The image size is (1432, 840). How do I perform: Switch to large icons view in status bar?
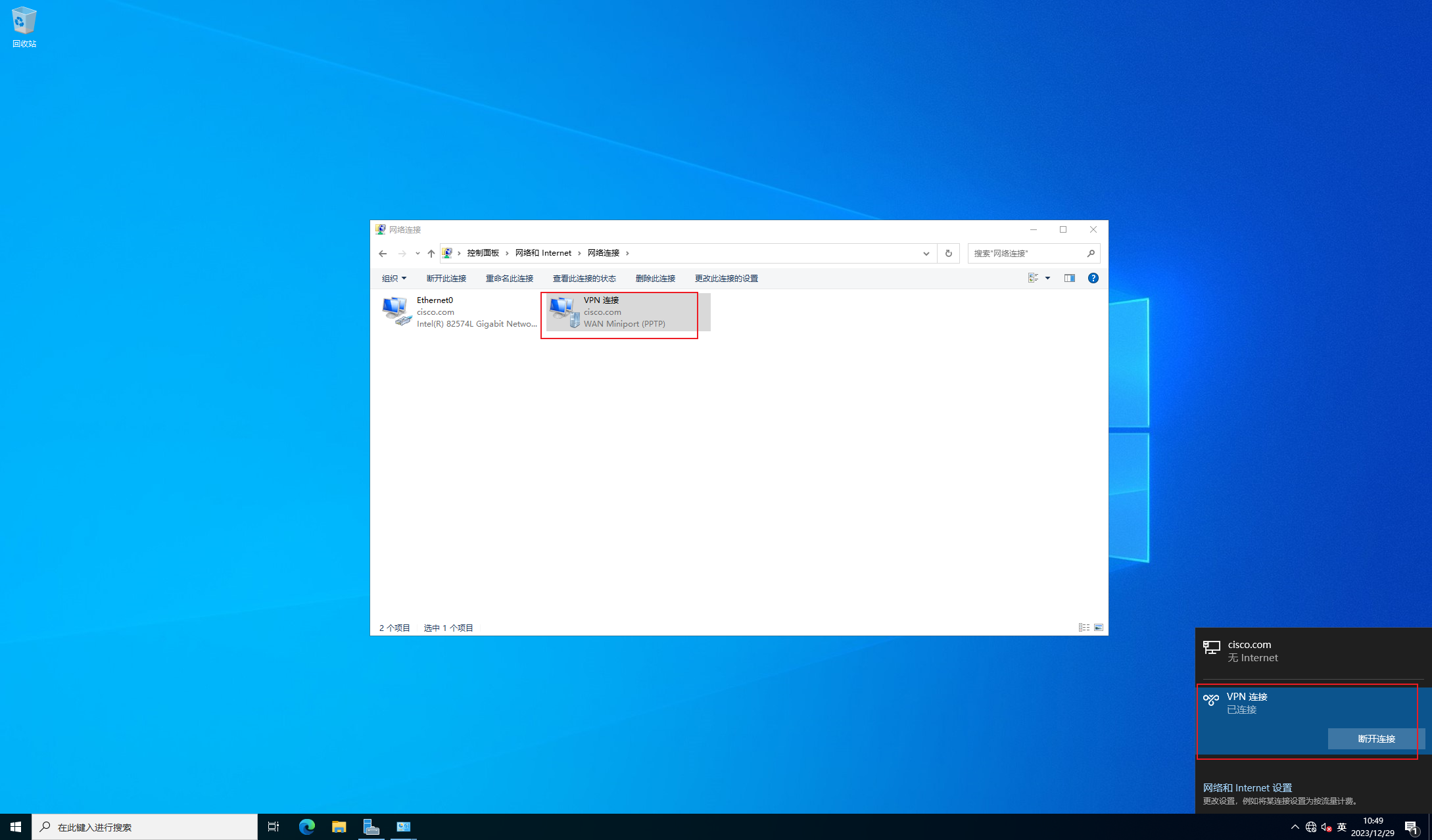[x=1099, y=628]
